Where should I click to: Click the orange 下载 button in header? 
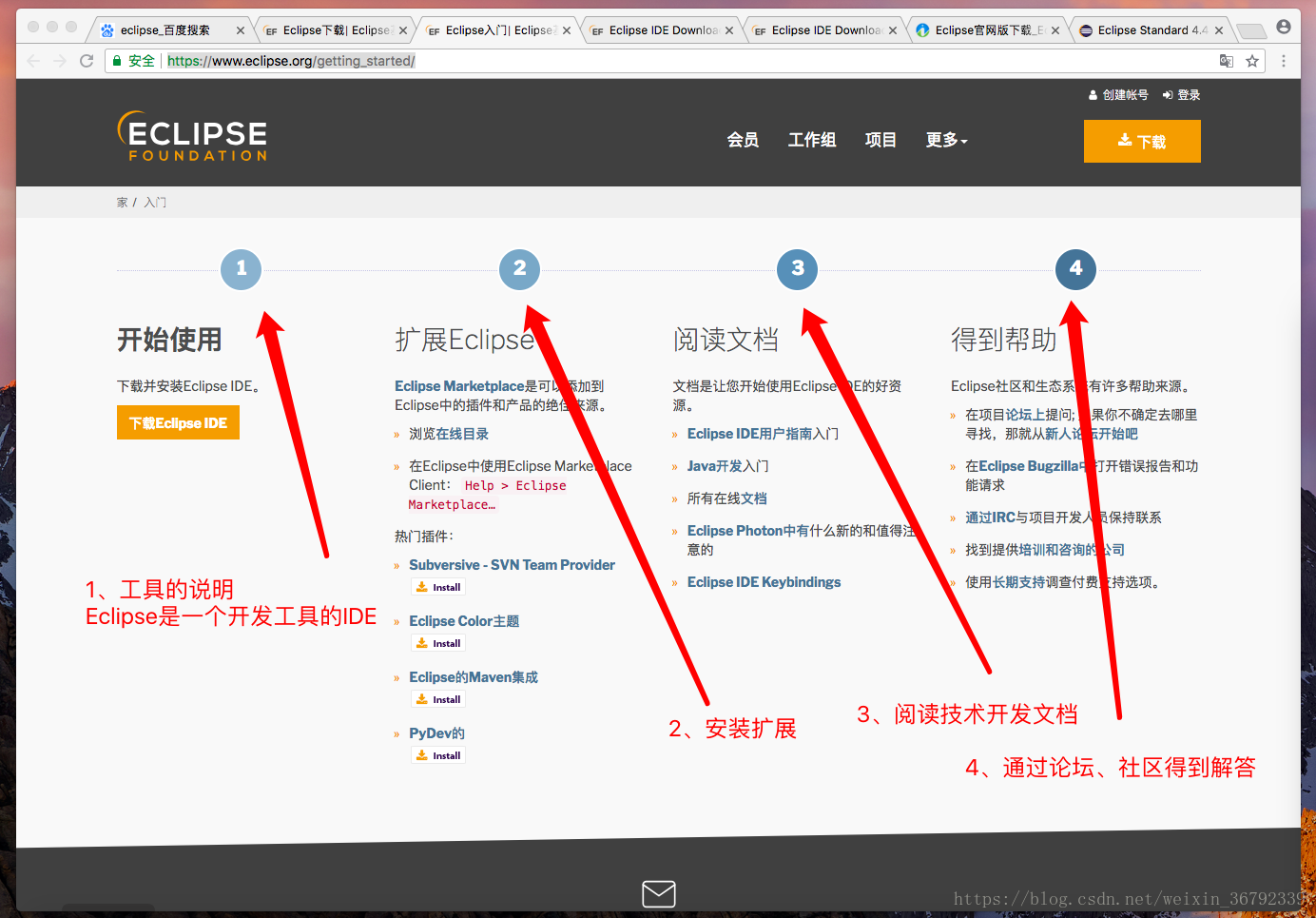coord(1142,141)
